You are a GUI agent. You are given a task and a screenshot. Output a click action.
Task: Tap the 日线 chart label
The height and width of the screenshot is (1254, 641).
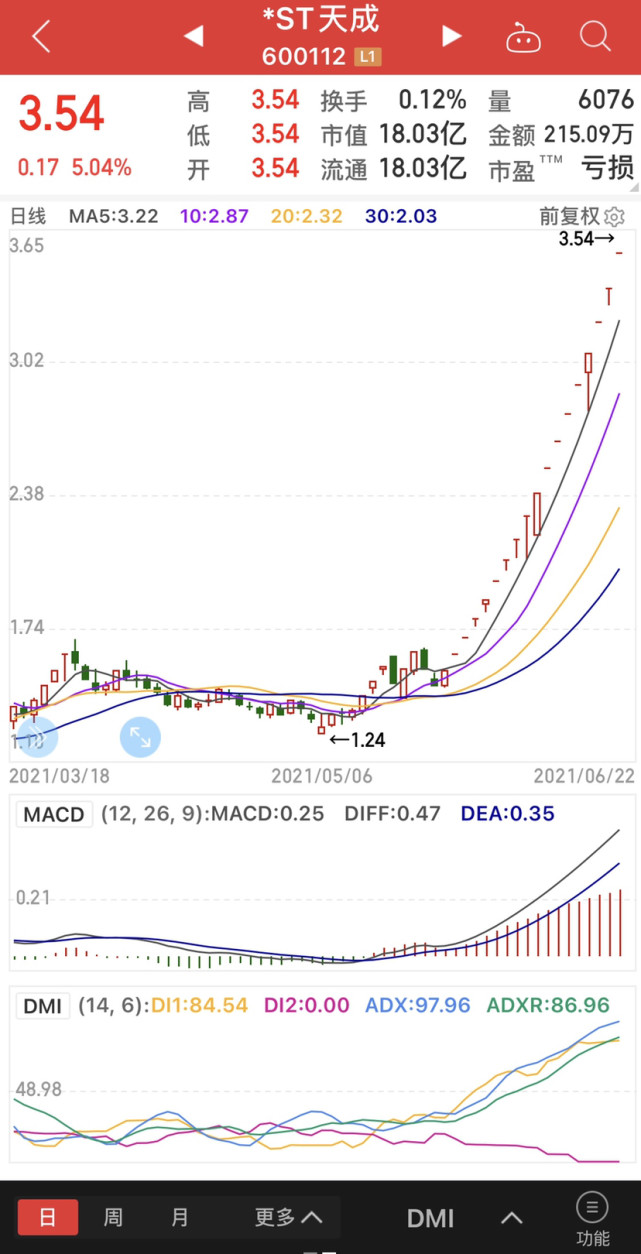tap(28, 216)
